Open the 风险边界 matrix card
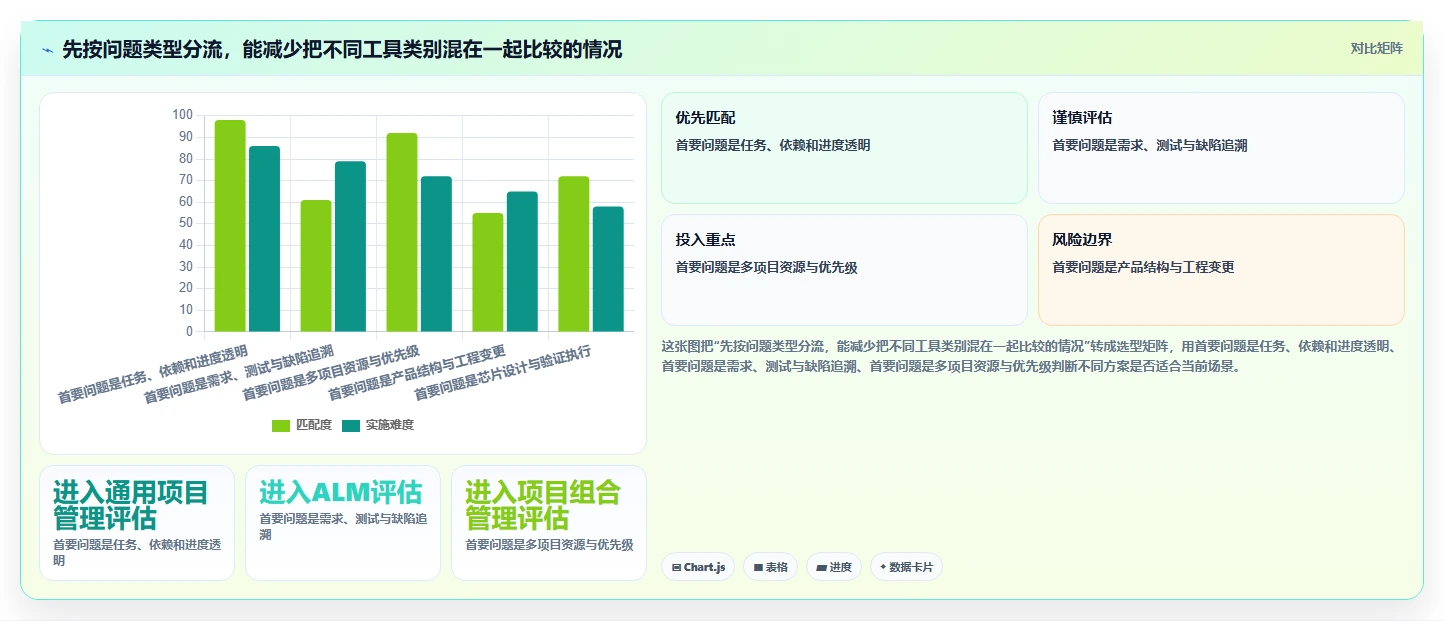Viewport: 1444px width, 621px height. tap(1221, 270)
